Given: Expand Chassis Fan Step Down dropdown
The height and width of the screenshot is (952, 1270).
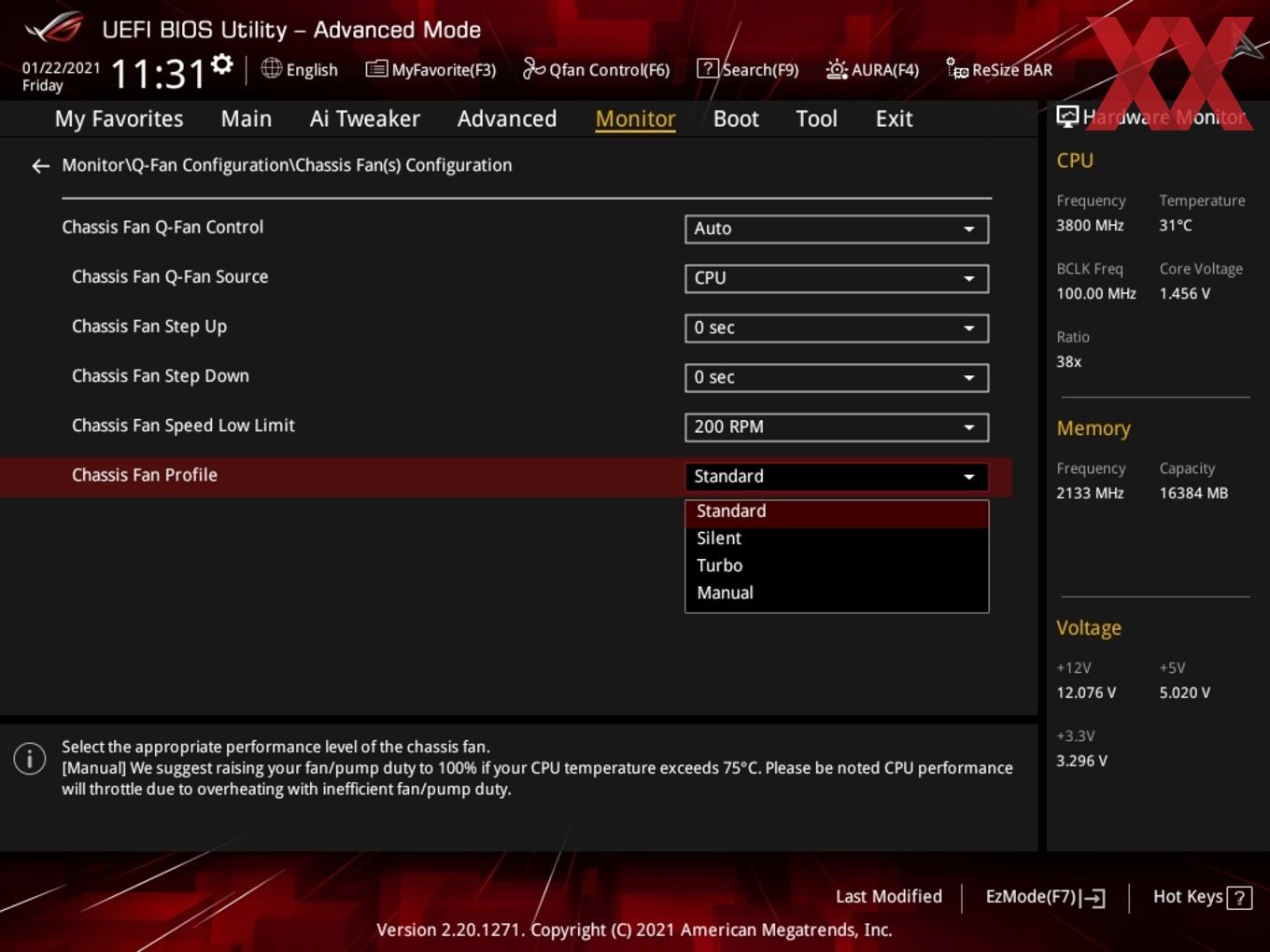Looking at the screenshot, I should [837, 377].
